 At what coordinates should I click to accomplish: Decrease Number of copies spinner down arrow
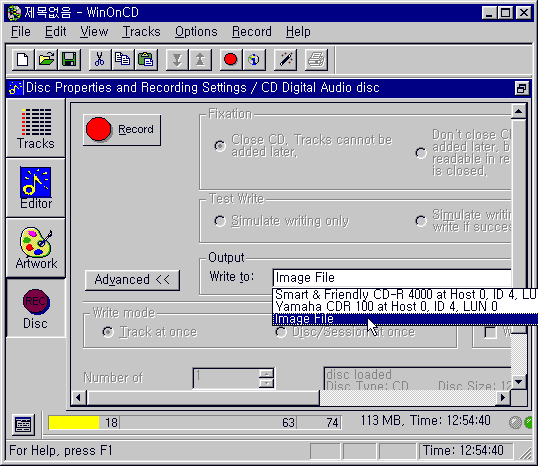point(267,383)
